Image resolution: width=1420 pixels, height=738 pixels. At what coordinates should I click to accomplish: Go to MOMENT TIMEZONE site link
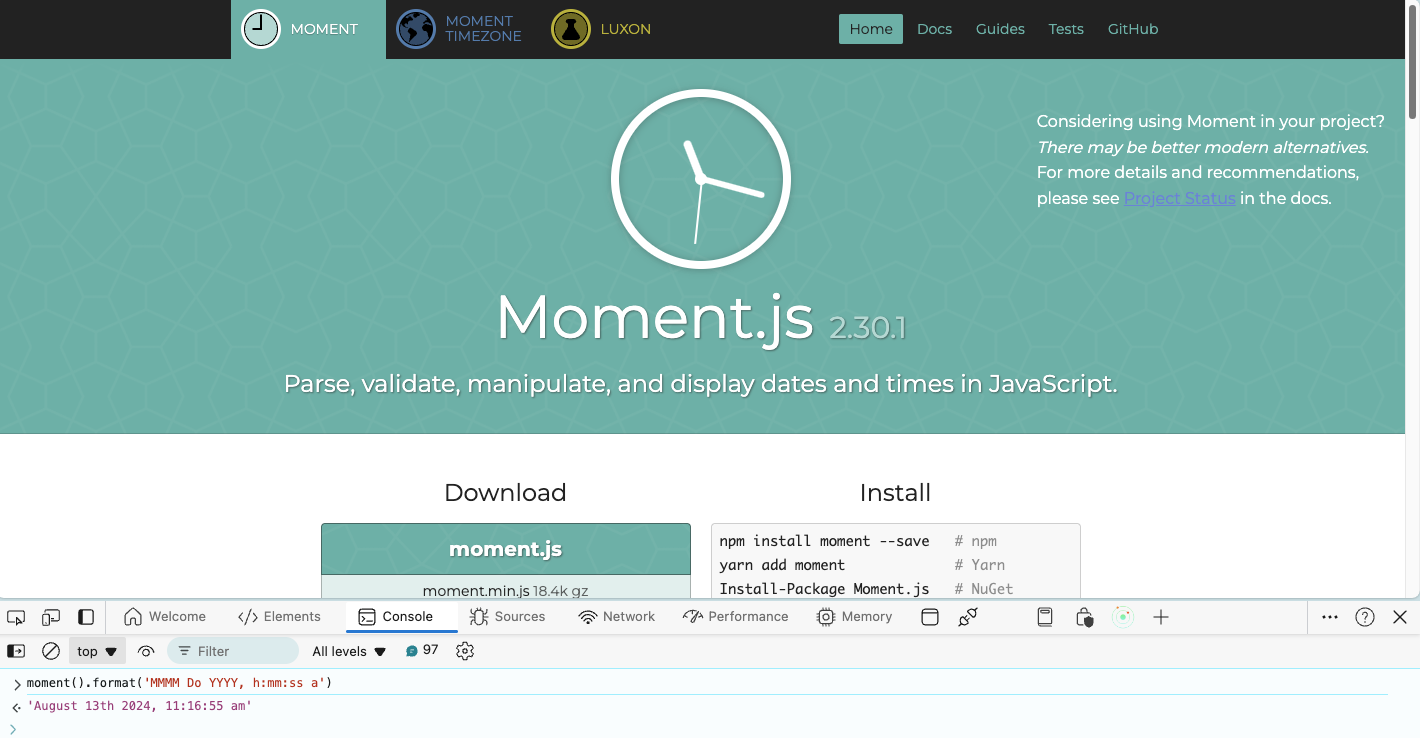[483, 29]
